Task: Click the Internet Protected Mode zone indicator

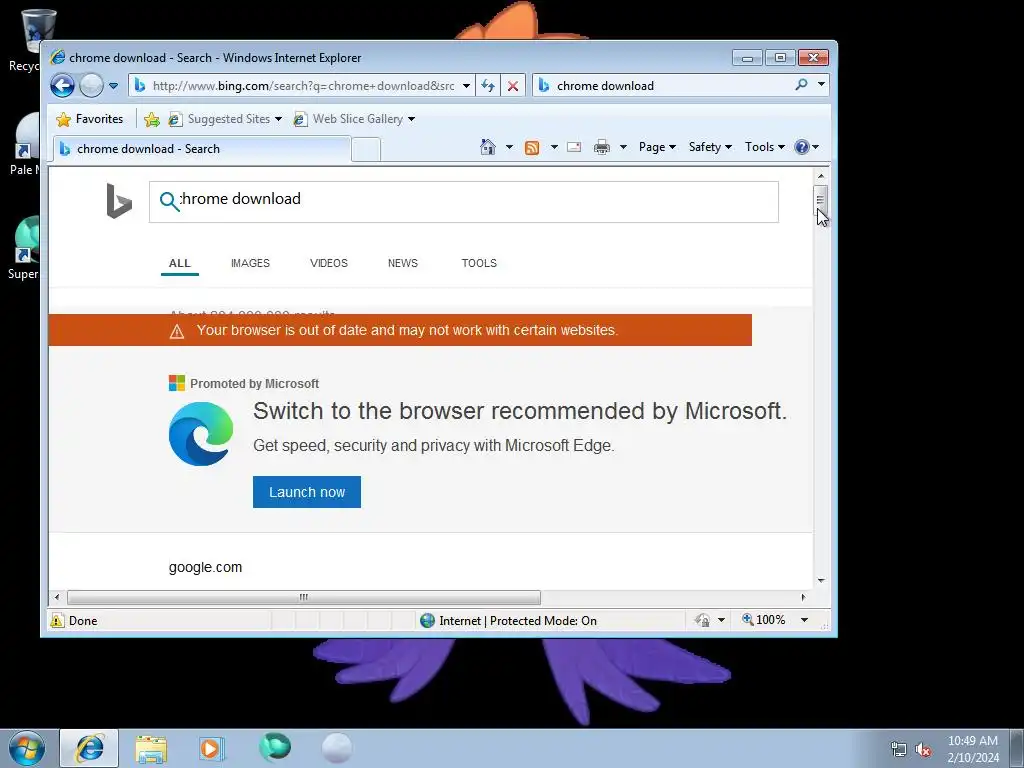Action: tap(508, 620)
